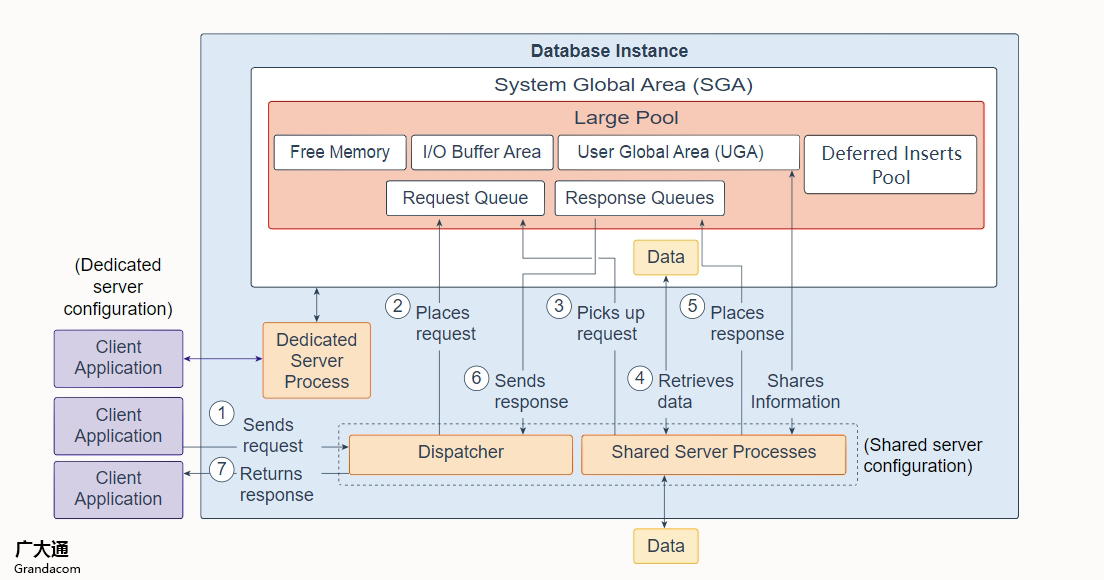1104x580 pixels.
Task: Select the circled number 5 marker
Action: tap(692, 305)
